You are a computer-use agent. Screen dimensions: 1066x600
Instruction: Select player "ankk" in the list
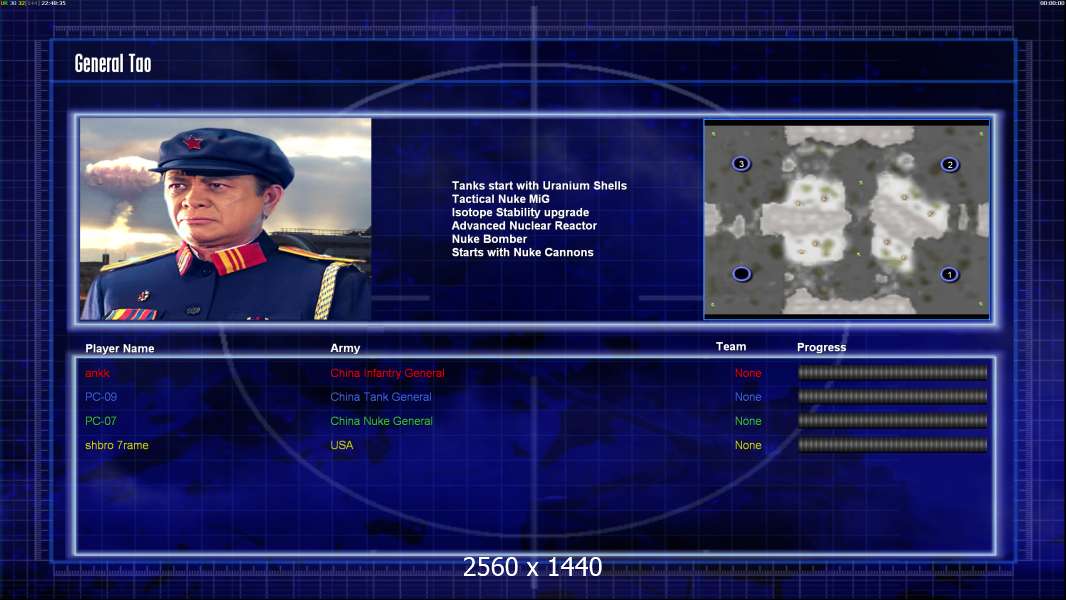[97, 373]
